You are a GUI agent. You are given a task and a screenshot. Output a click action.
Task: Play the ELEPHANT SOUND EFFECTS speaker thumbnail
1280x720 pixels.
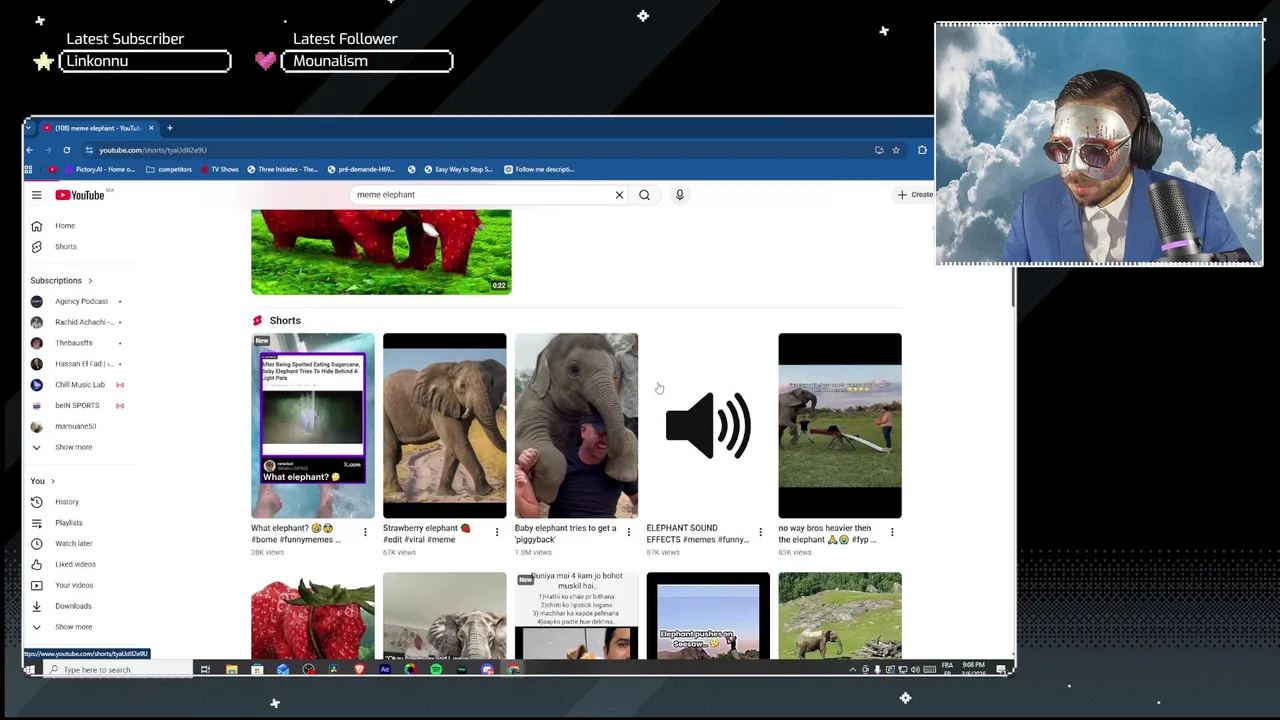pos(708,426)
